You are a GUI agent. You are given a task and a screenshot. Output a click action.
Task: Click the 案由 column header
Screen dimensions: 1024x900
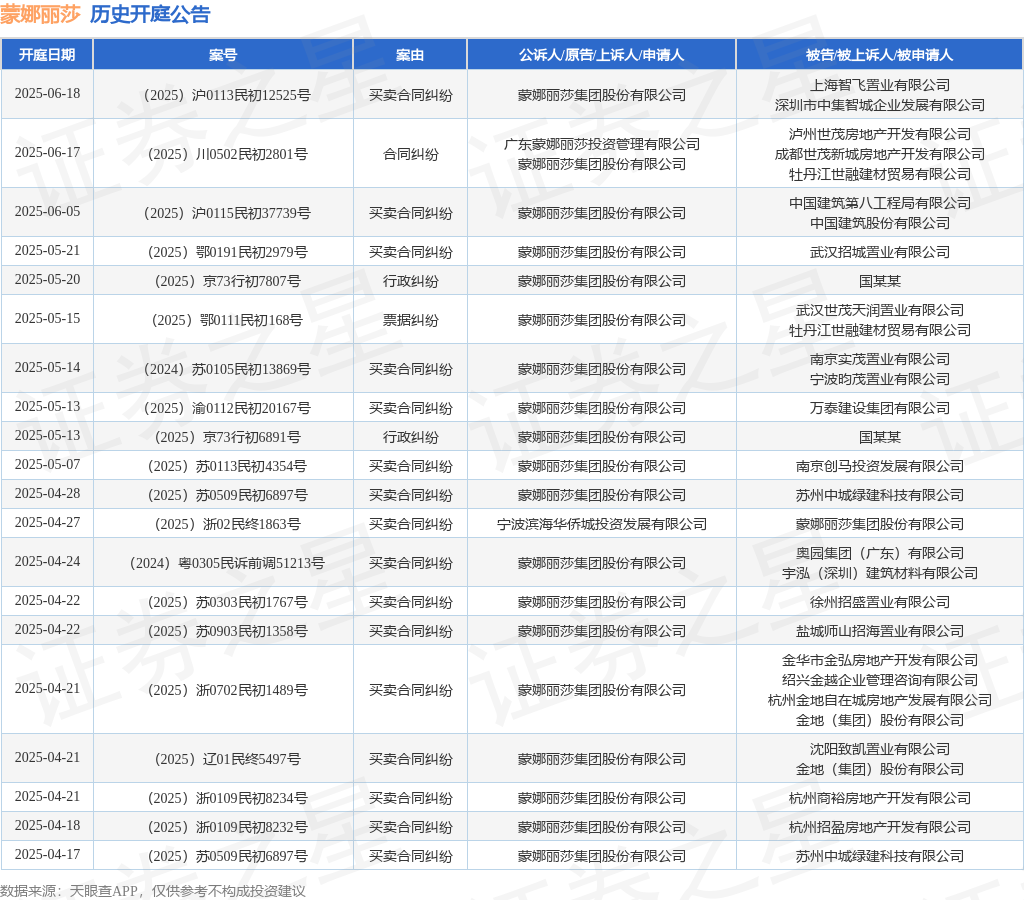(410, 55)
